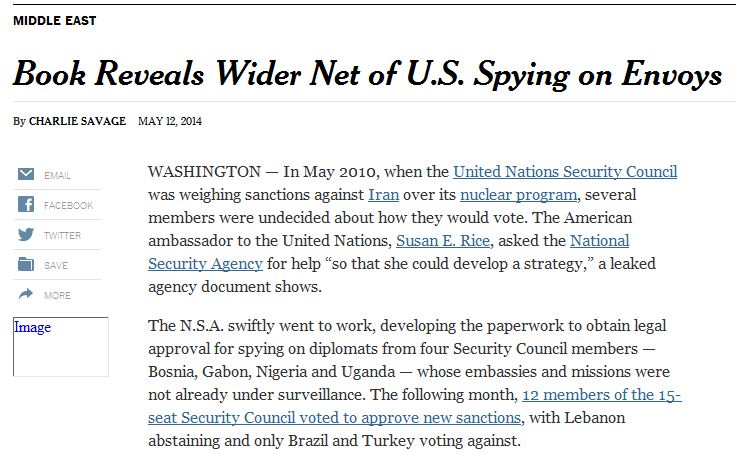Click the Save folder icon

(26, 264)
